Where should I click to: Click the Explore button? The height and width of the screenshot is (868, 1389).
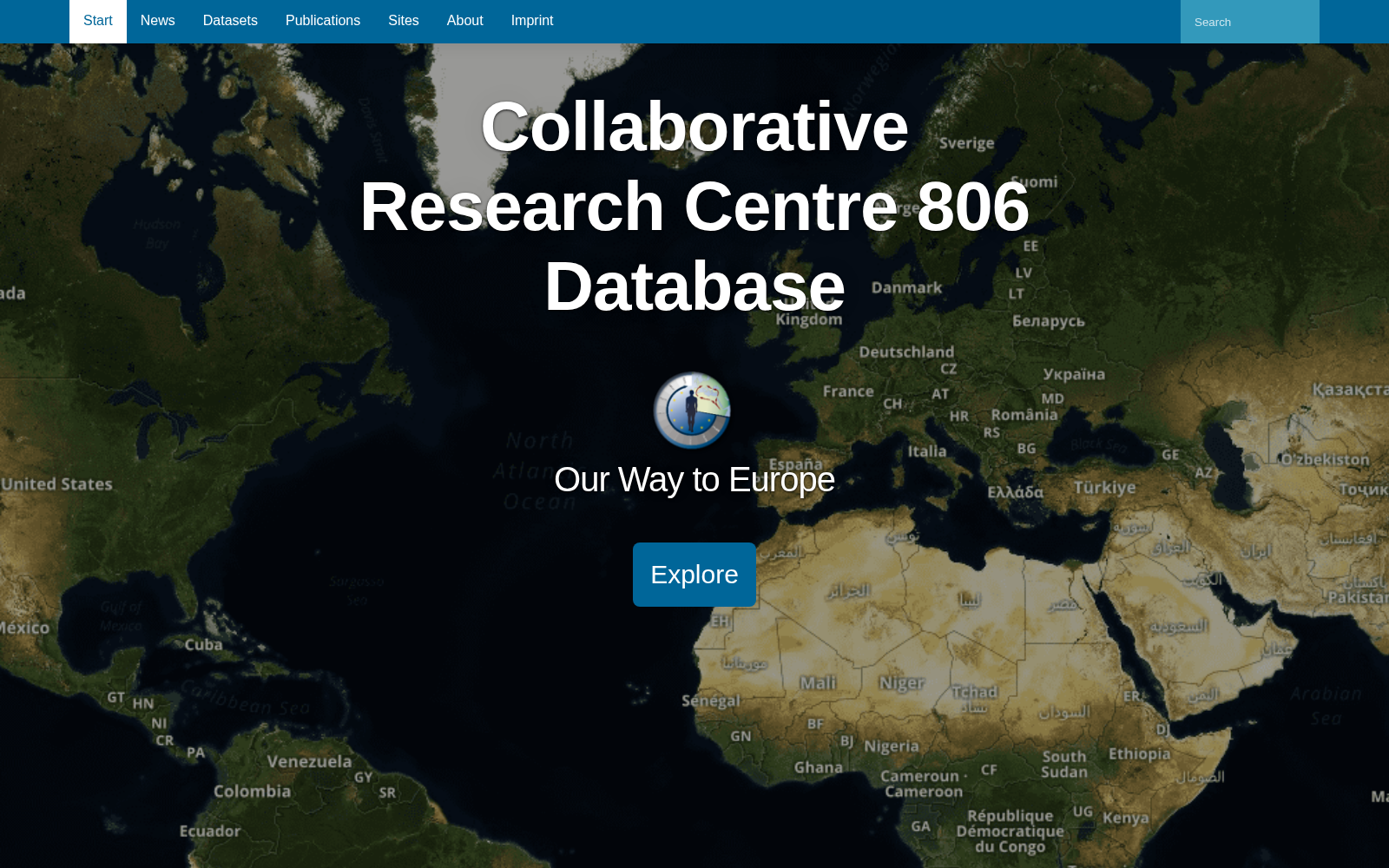point(694,575)
